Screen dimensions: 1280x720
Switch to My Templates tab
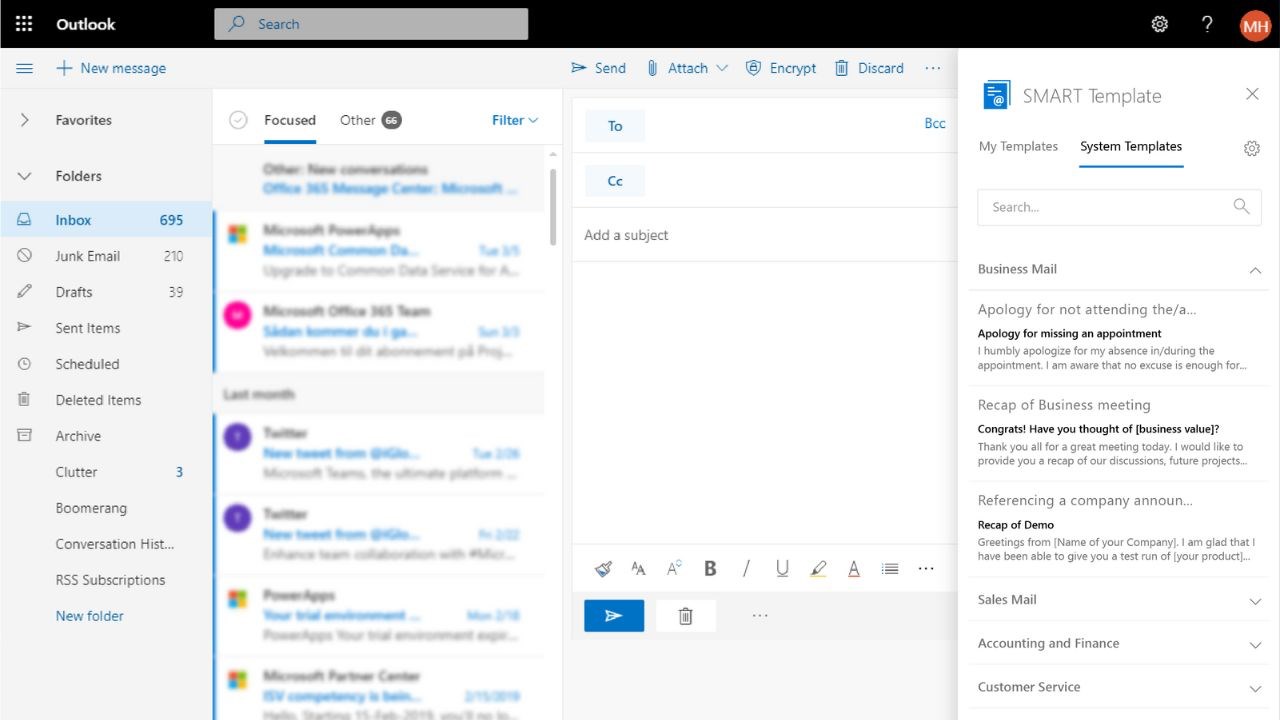click(x=1018, y=146)
